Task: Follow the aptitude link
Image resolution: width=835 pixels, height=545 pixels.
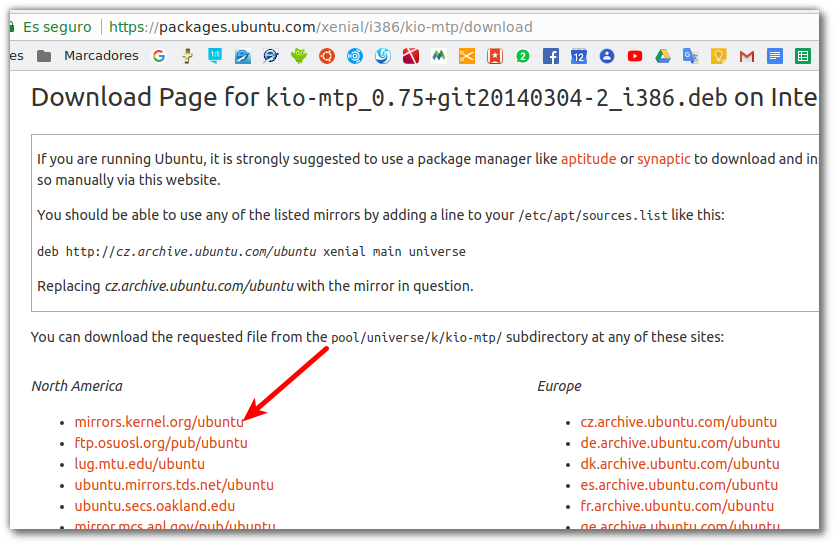Action: tap(588, 159)
